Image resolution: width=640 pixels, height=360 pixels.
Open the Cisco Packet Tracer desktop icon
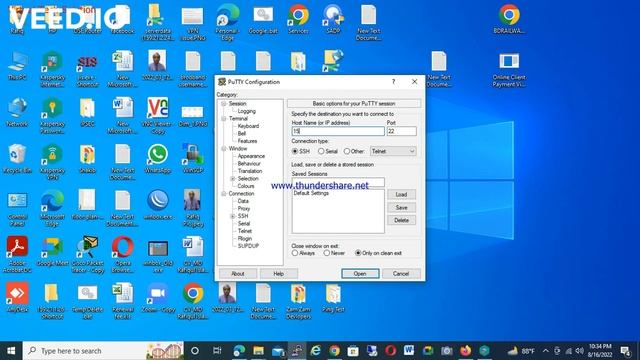pos(88,254)
